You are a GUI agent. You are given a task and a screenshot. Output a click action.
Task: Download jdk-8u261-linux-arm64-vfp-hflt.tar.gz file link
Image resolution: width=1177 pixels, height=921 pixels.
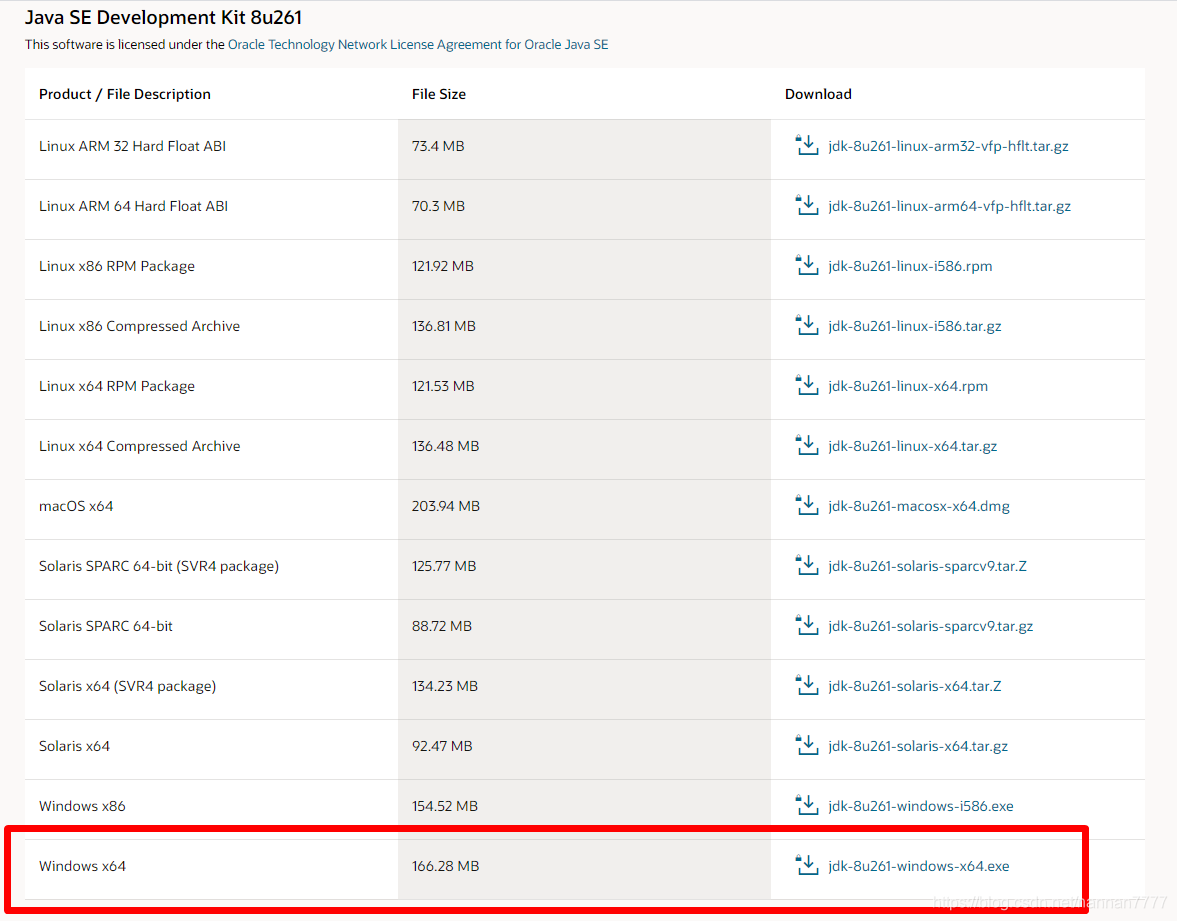pyautogui.click(x=950, y=206)
